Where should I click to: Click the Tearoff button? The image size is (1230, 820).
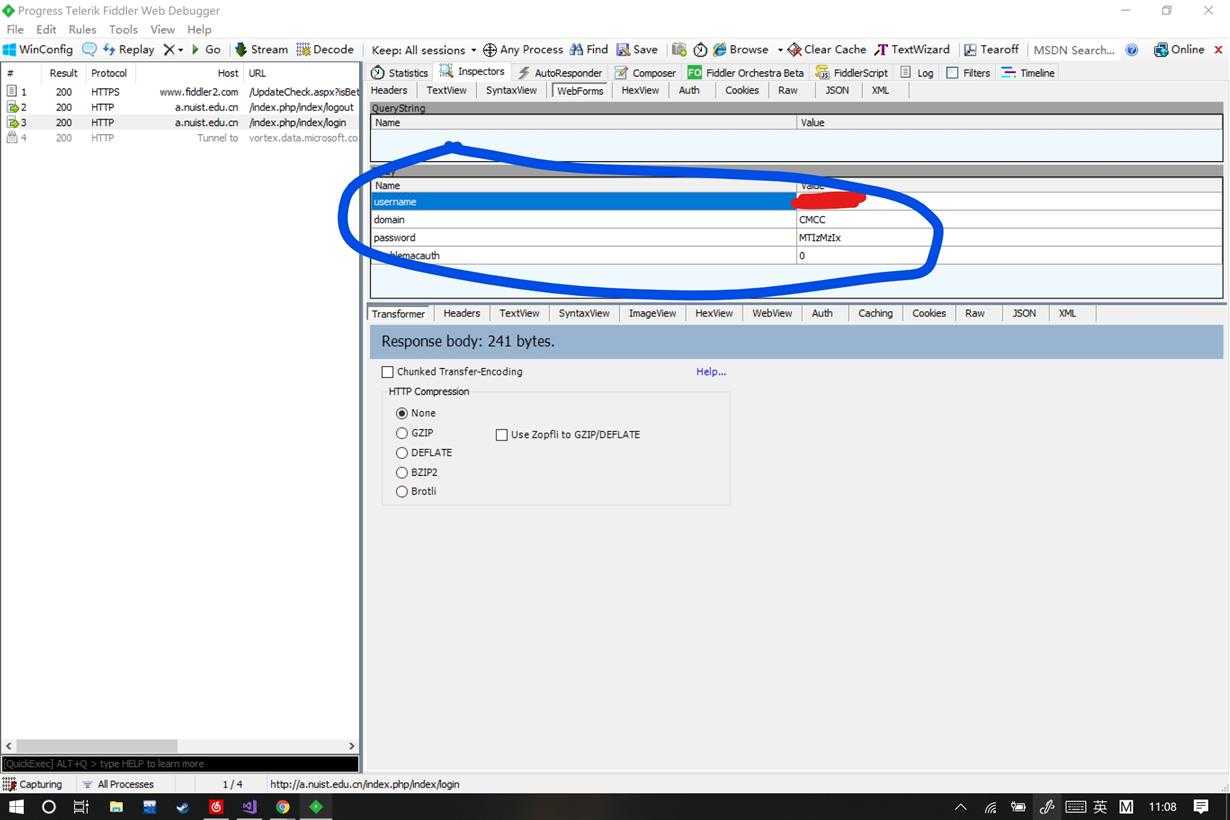click(991, 49)
